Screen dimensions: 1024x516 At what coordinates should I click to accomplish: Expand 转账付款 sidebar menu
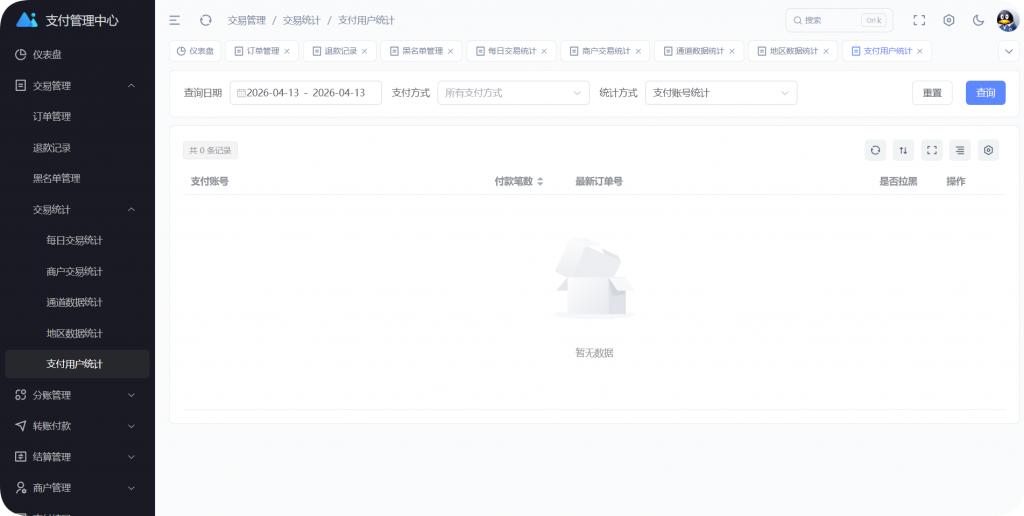click(77, 426)
